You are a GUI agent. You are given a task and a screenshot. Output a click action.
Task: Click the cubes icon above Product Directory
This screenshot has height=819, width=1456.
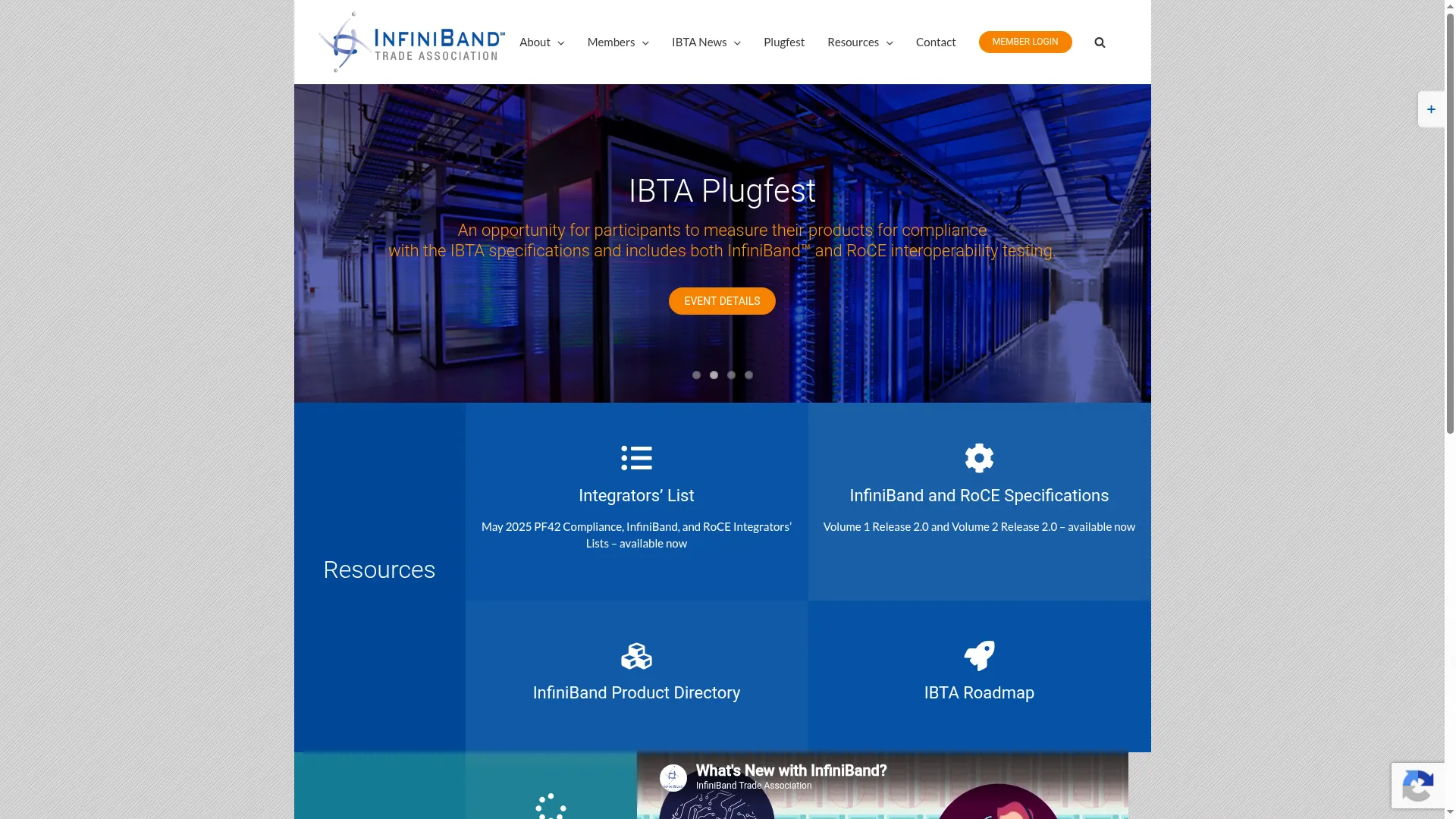[x=636, y=656]
